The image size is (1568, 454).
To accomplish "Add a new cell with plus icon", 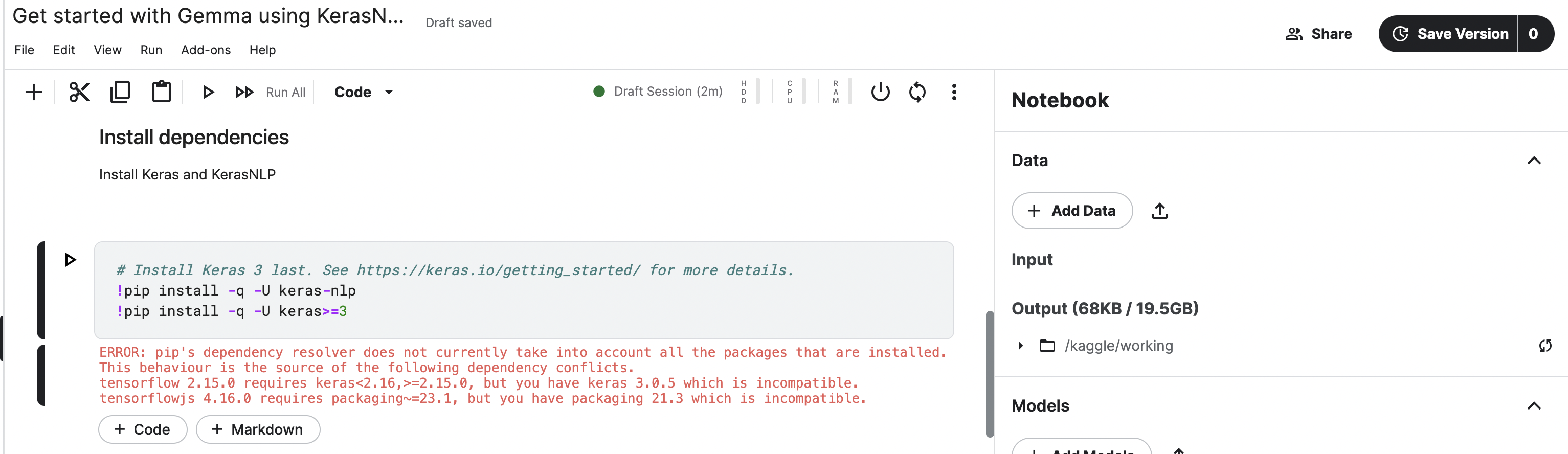I will pos(33,92).
